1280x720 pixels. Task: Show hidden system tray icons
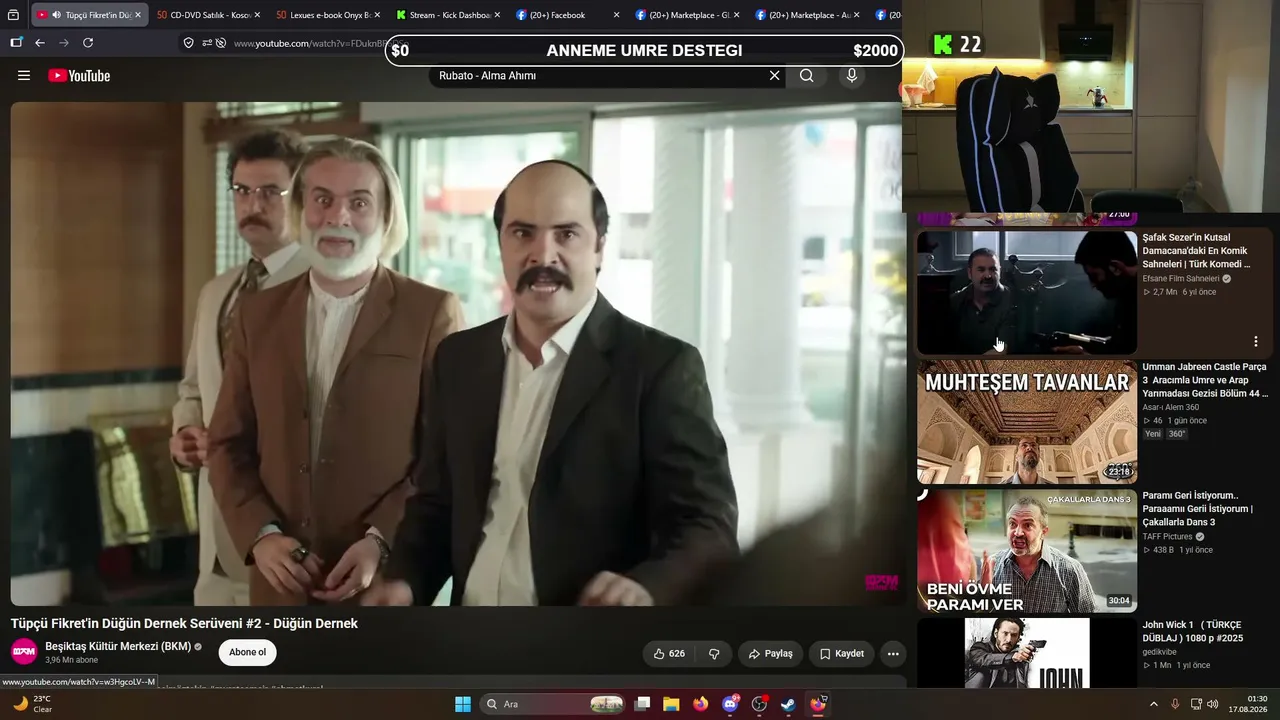tap(1153, 704)
